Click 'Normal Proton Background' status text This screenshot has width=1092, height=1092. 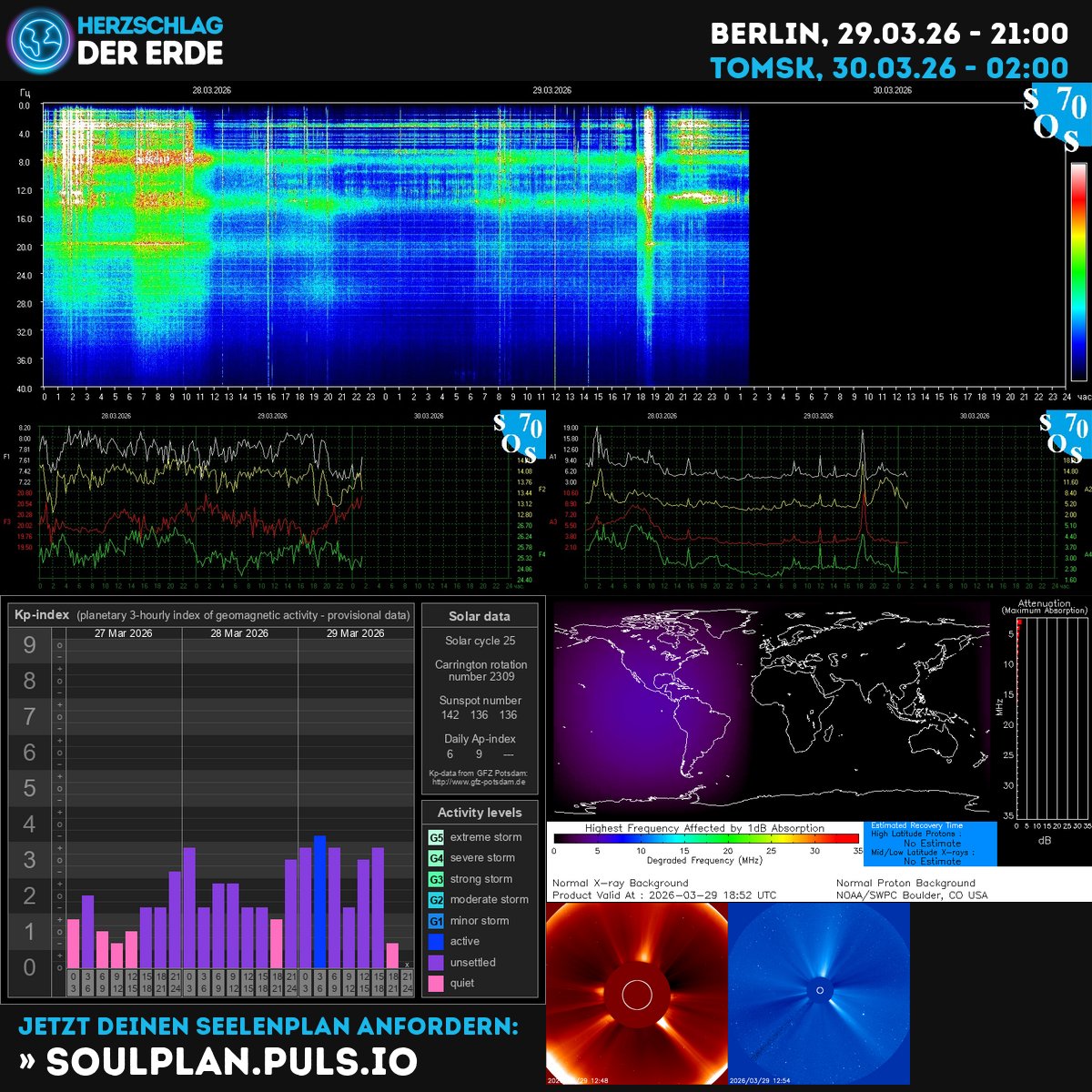[905, 883]
